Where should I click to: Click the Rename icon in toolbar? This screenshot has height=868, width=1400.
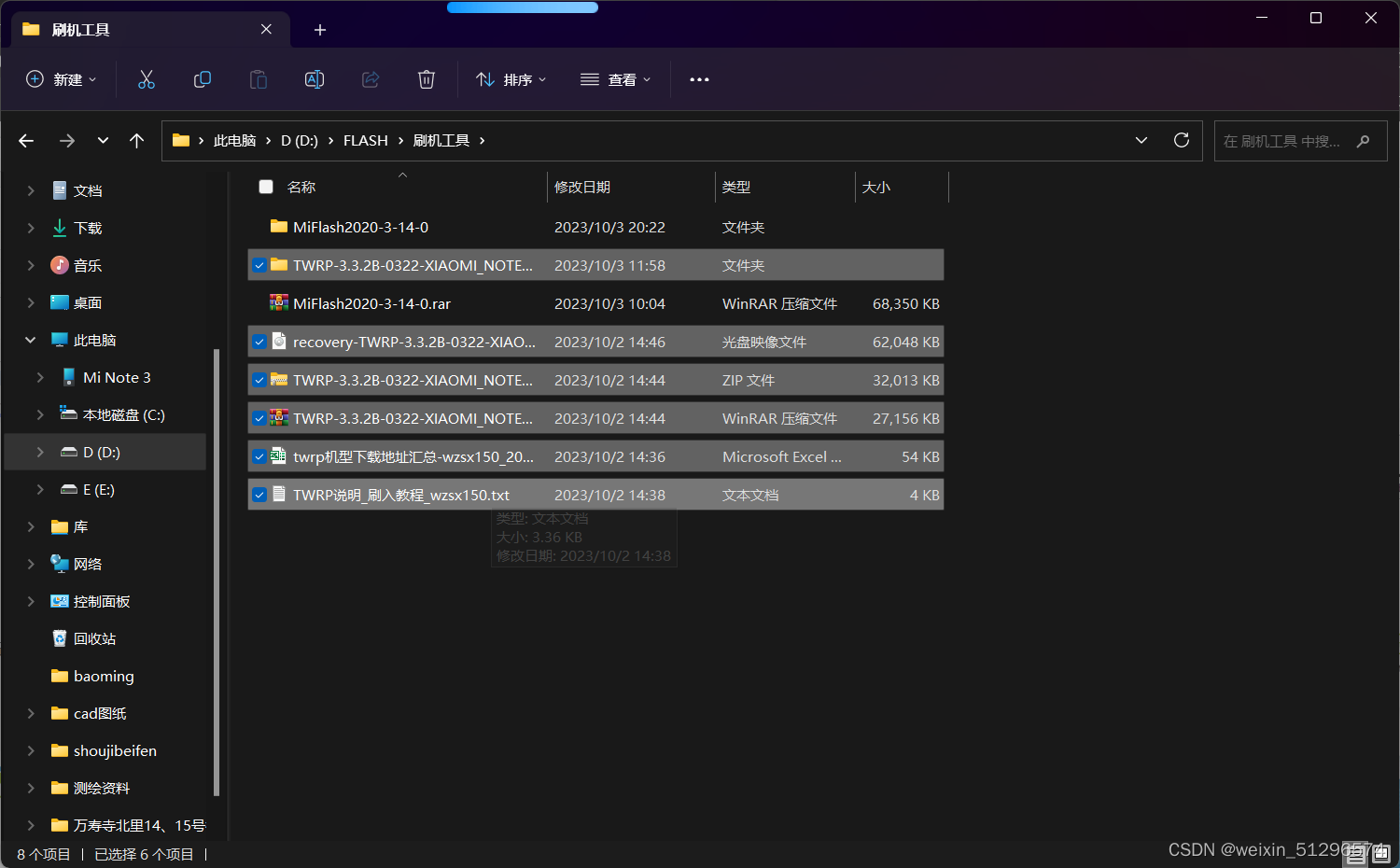(x=315, y=79)
